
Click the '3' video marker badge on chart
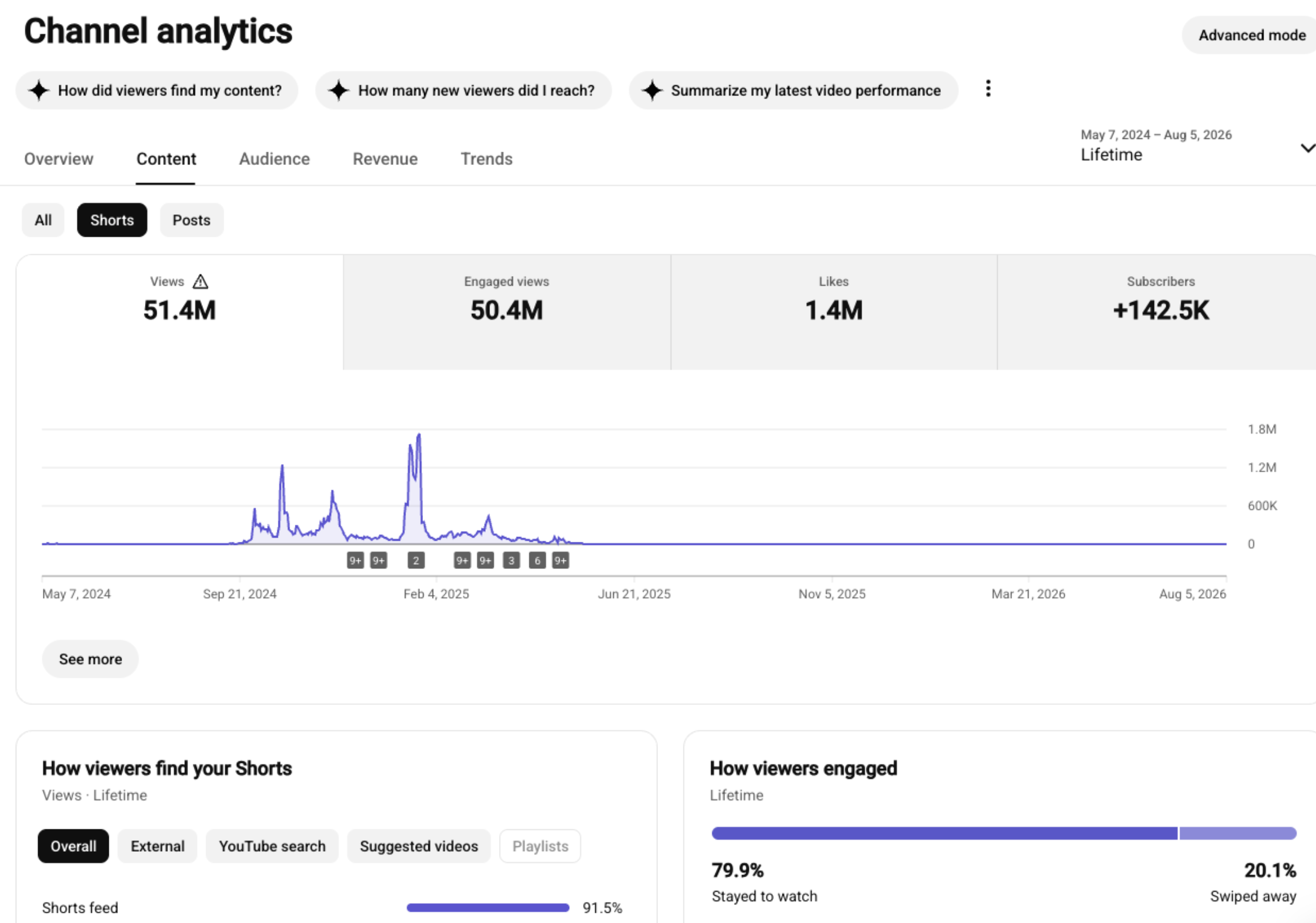pyautogui.click(x=511, y=561)
